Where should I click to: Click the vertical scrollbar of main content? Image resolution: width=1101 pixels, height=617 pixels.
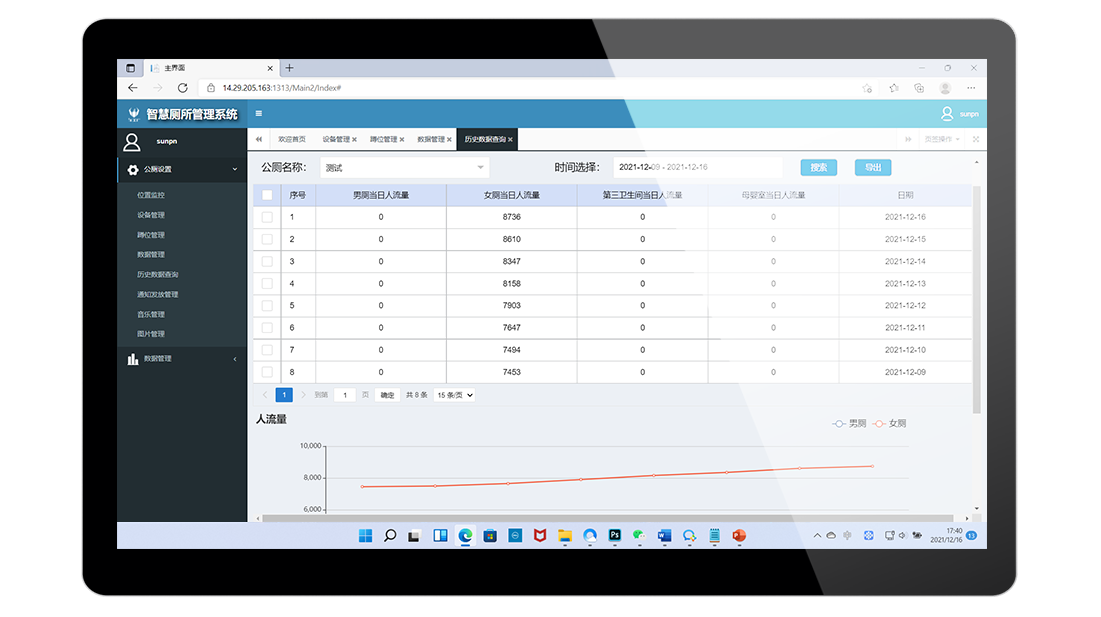976,298
